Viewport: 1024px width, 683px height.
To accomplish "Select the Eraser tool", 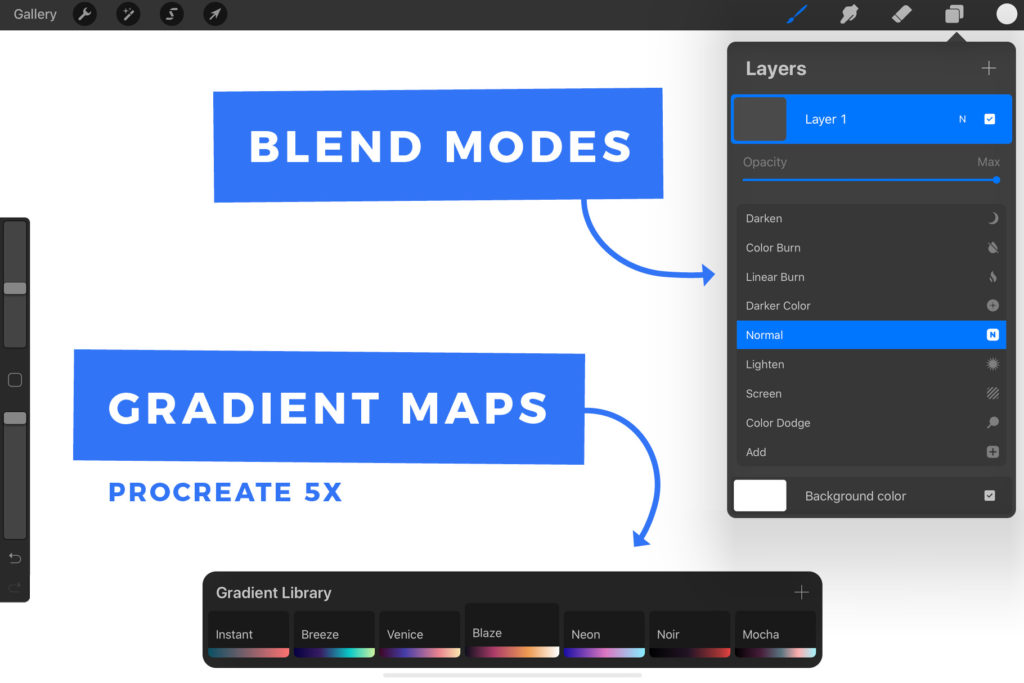I will click(x=899, y=14).
